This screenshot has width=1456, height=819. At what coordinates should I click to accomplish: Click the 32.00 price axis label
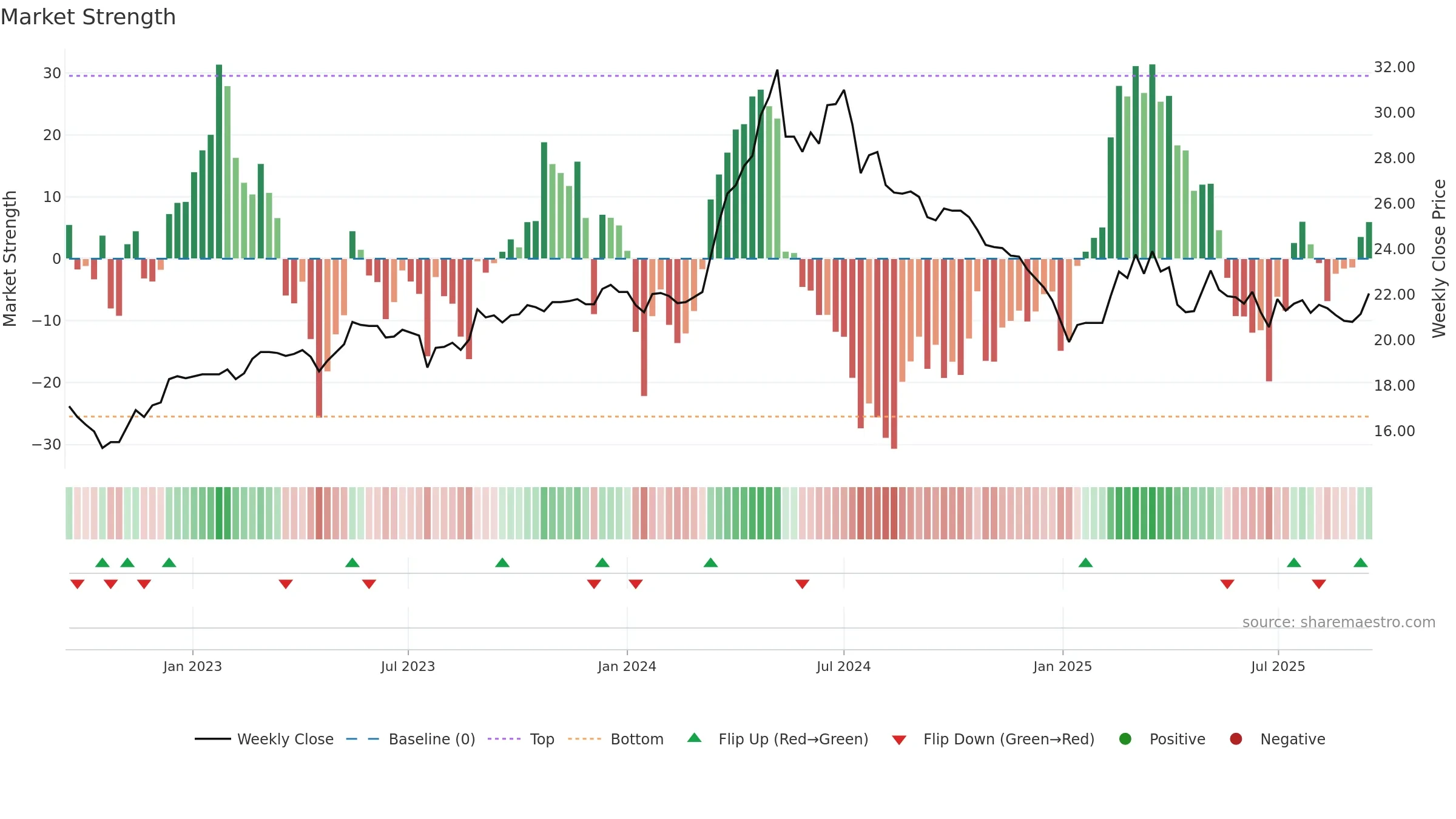[1394, 67]
